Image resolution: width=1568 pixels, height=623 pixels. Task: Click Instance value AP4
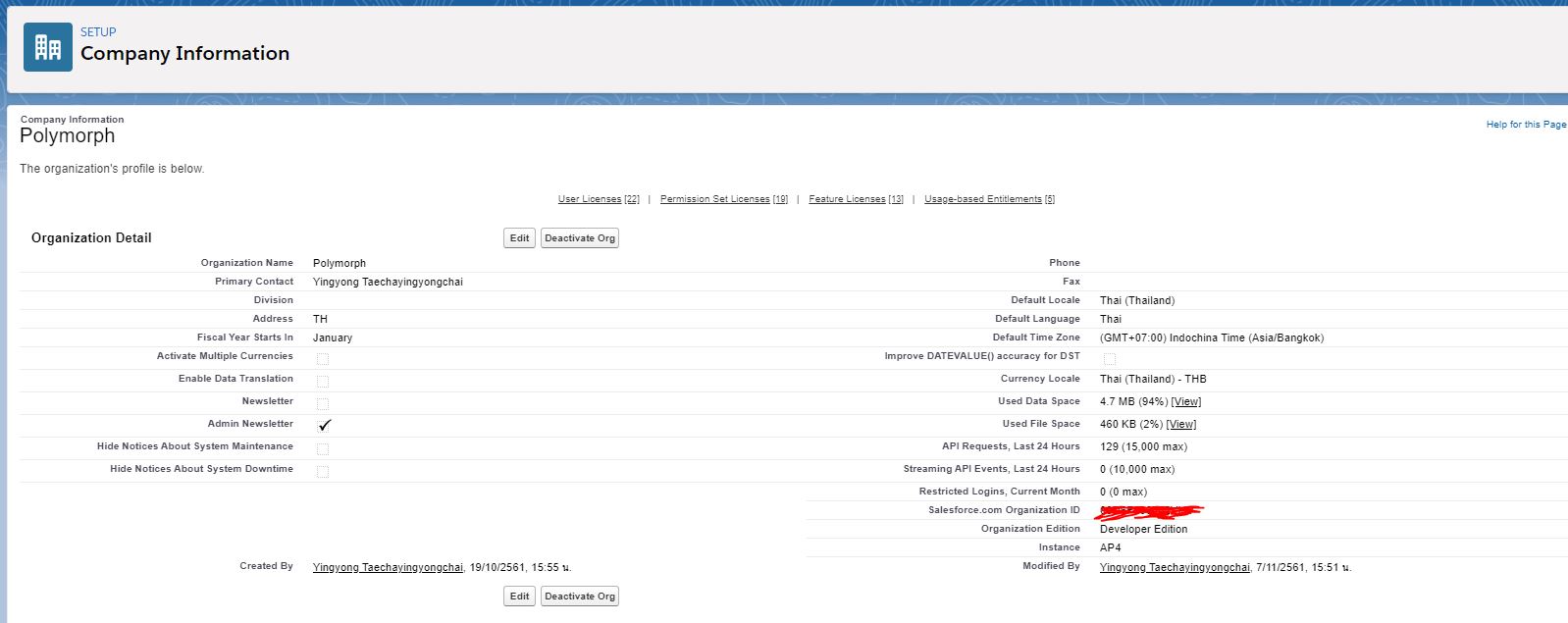(1111, 548)
